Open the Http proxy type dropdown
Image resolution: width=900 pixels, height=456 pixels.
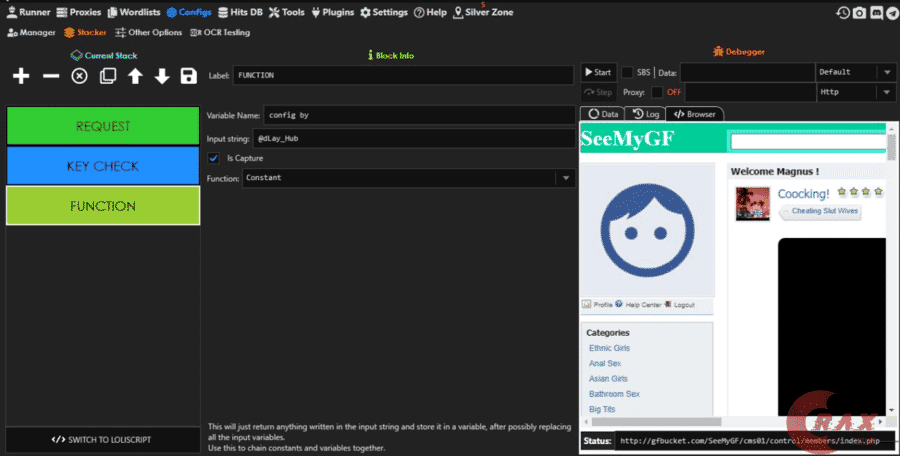pos(855,92)
